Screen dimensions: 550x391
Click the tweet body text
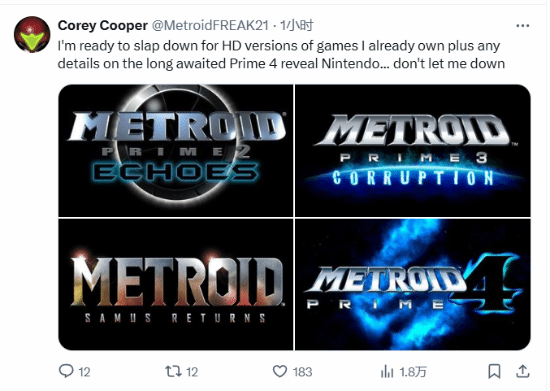[x=281, y=55]
